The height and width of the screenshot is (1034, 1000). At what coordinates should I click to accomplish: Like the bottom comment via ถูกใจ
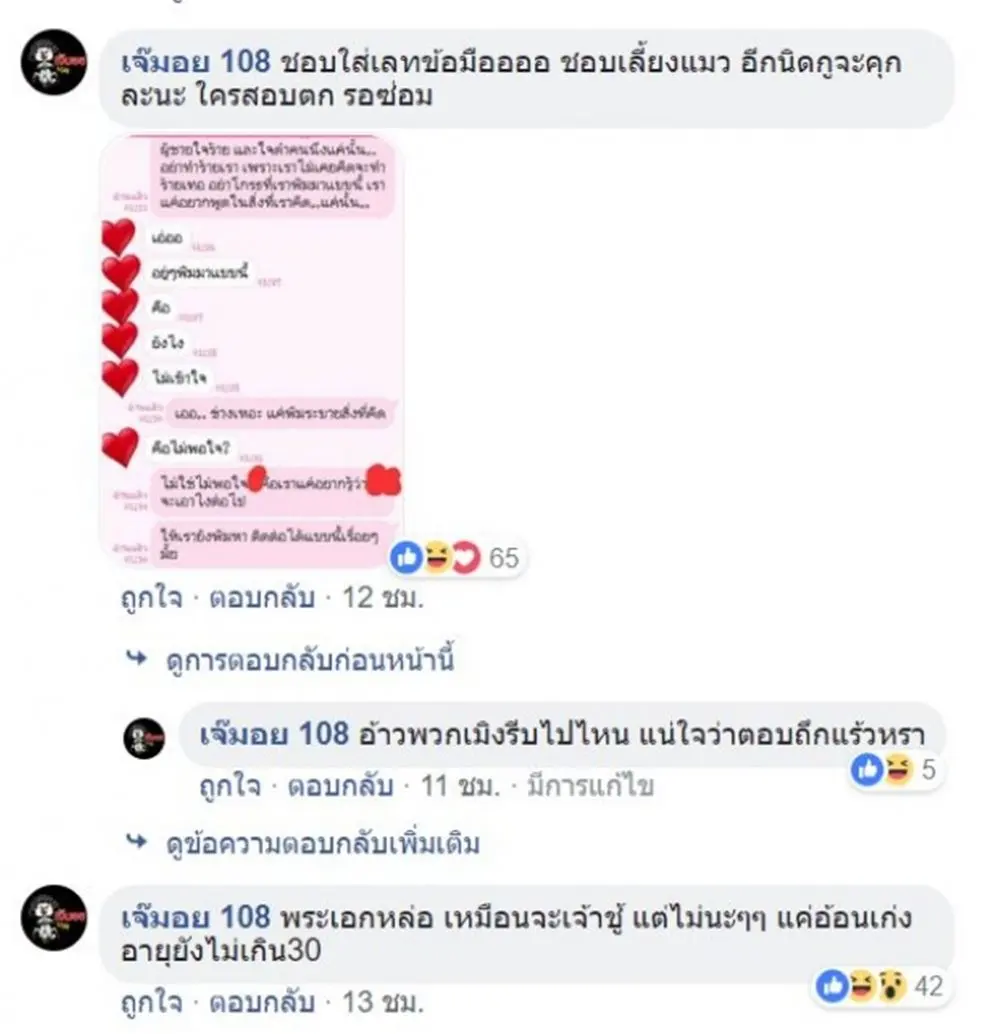(x=152, y=1002)
